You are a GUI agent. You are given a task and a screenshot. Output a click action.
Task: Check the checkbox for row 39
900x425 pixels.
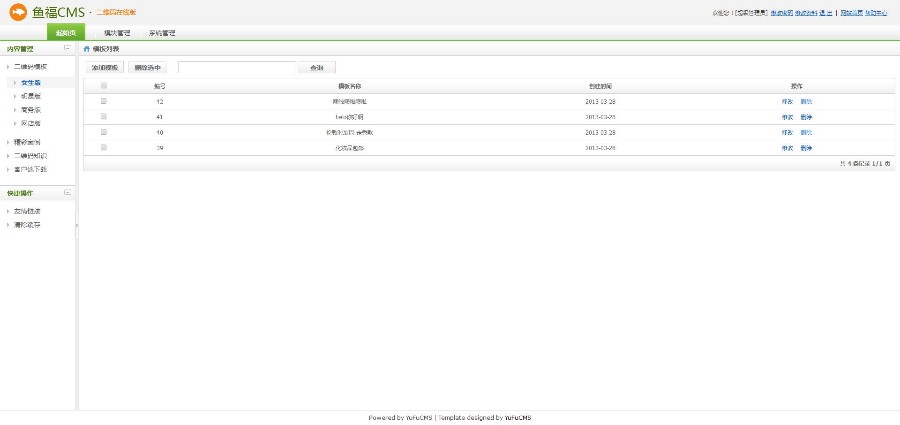point(104,148)
